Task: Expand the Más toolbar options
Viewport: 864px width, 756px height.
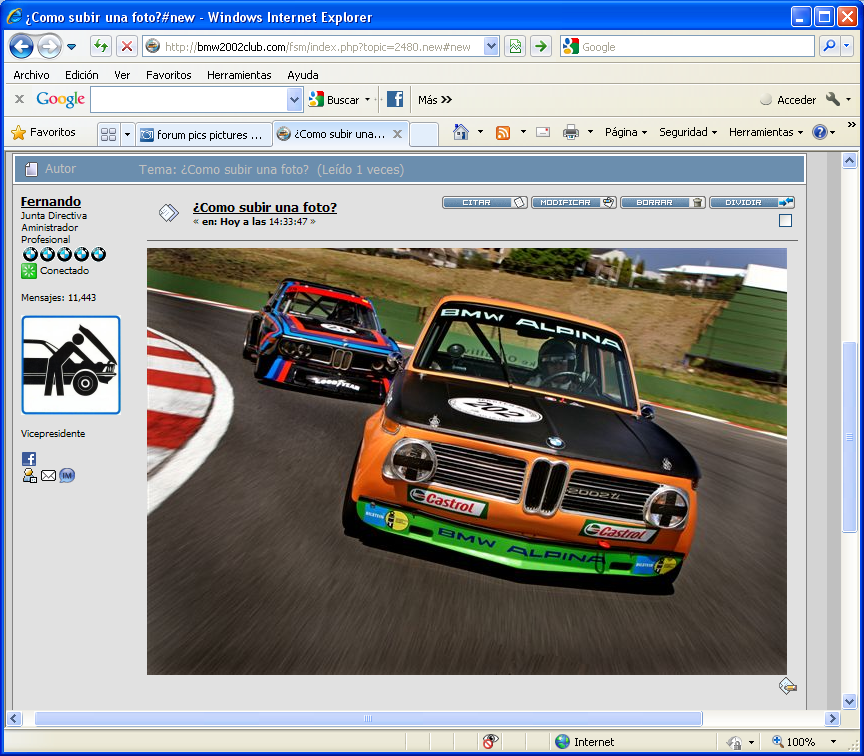Action: pos(435,100)
